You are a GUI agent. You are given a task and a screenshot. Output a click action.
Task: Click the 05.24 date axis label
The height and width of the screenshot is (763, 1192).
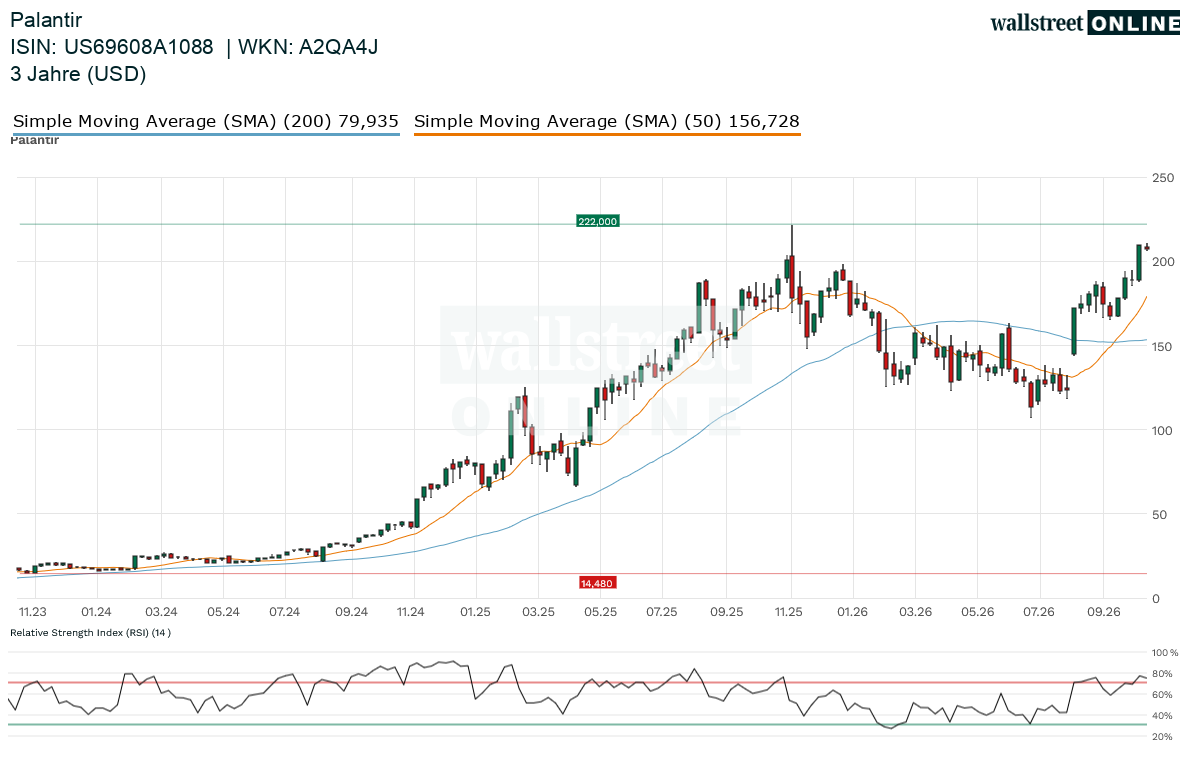tap(224, 612)
